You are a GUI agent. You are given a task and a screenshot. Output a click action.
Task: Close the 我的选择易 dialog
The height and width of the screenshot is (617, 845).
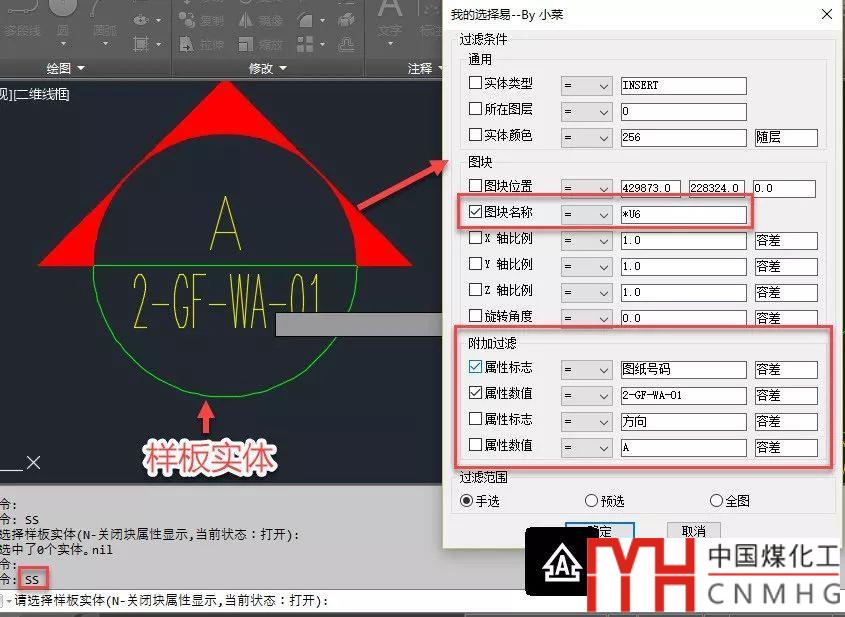827,15
